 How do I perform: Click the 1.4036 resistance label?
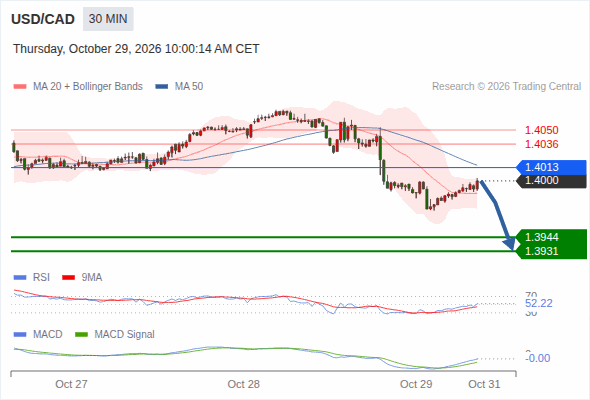pyautogui.click(x=541, y=144)
